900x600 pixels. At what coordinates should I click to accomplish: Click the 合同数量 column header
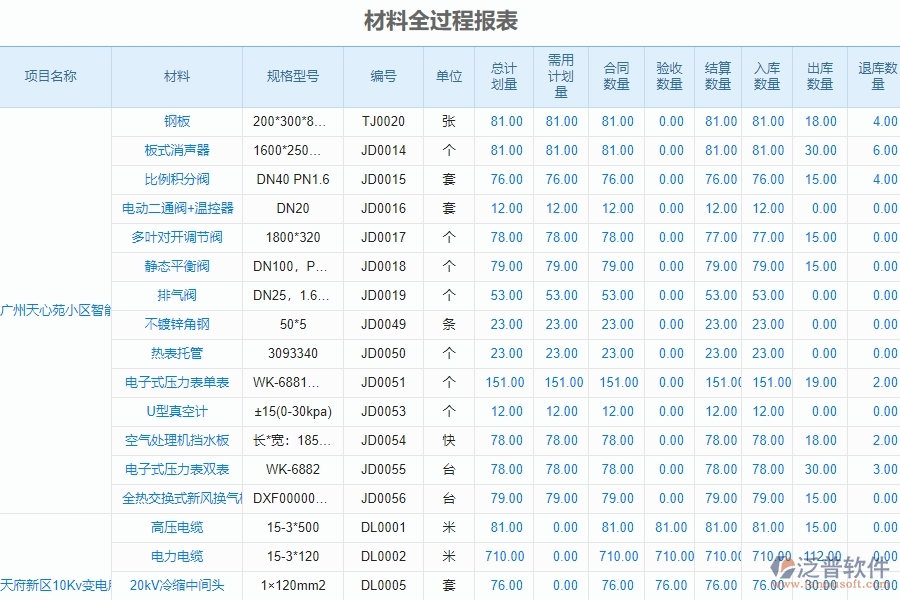(x=614, y=76)
